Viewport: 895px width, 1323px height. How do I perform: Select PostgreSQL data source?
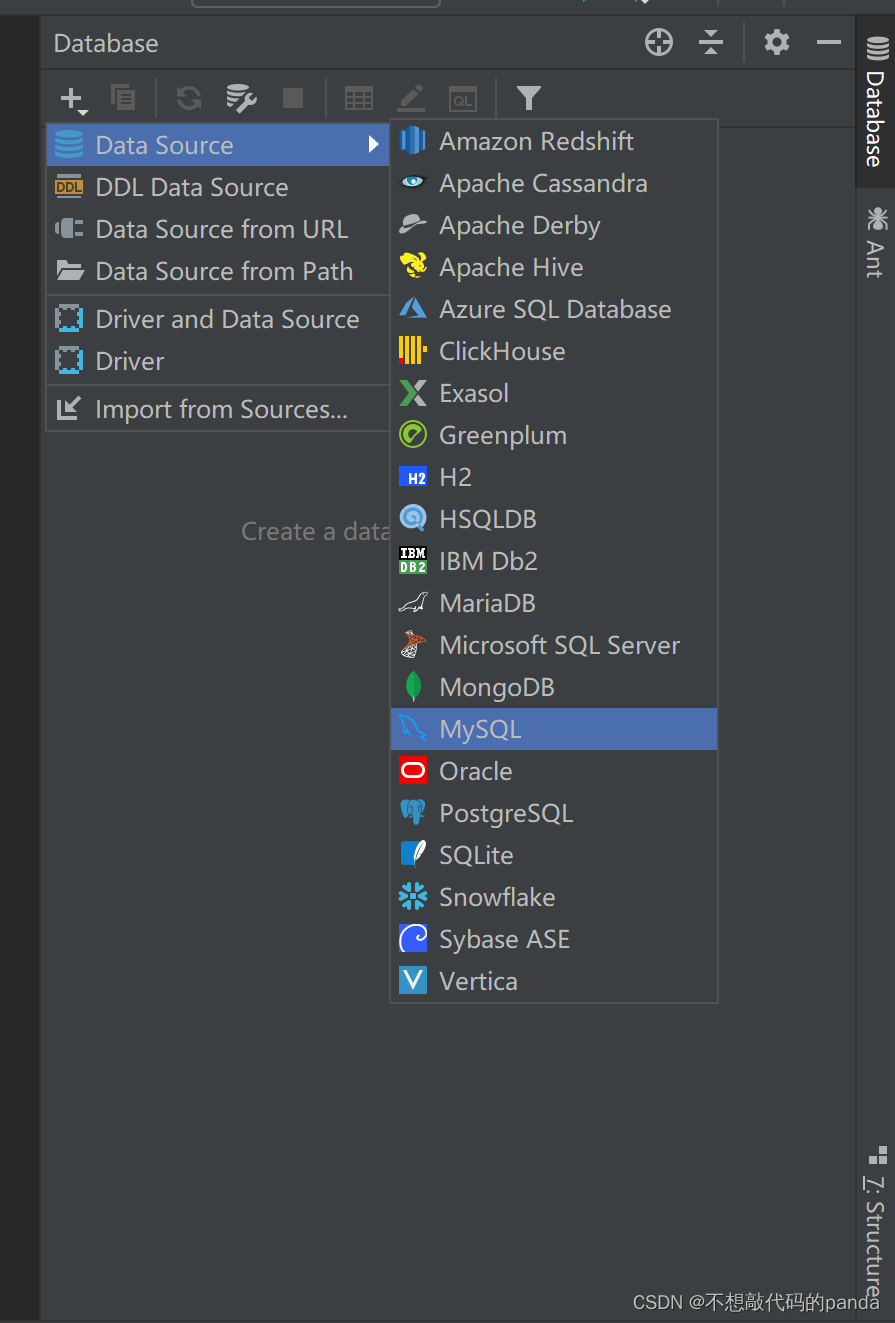[554, 813]
